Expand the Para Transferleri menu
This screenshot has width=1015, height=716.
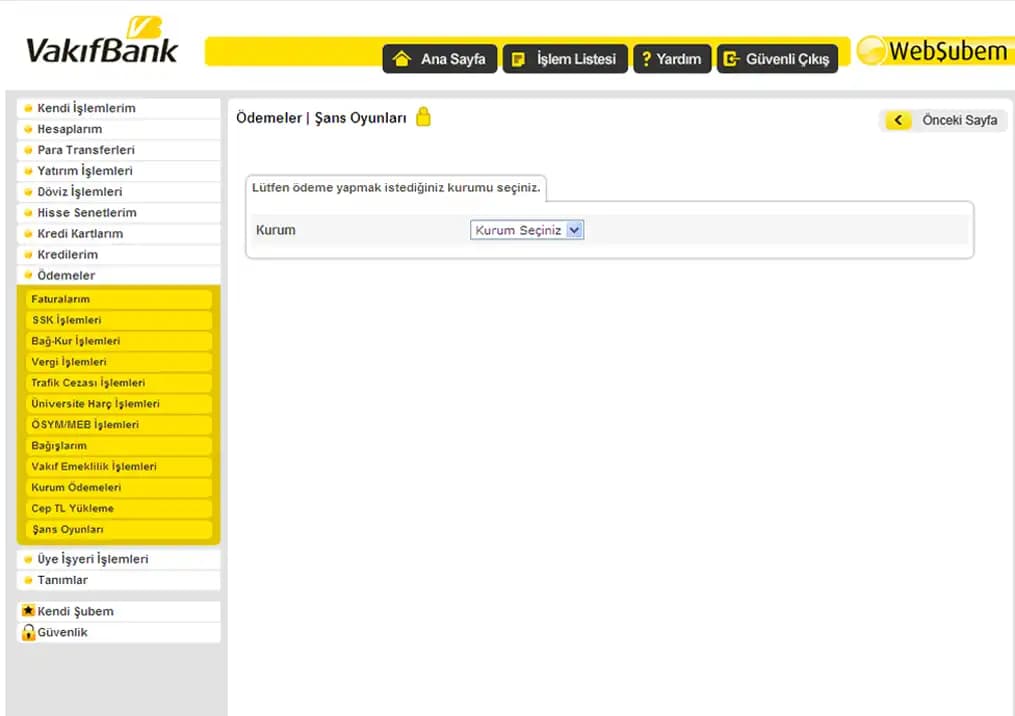click(x=85, y=150)
